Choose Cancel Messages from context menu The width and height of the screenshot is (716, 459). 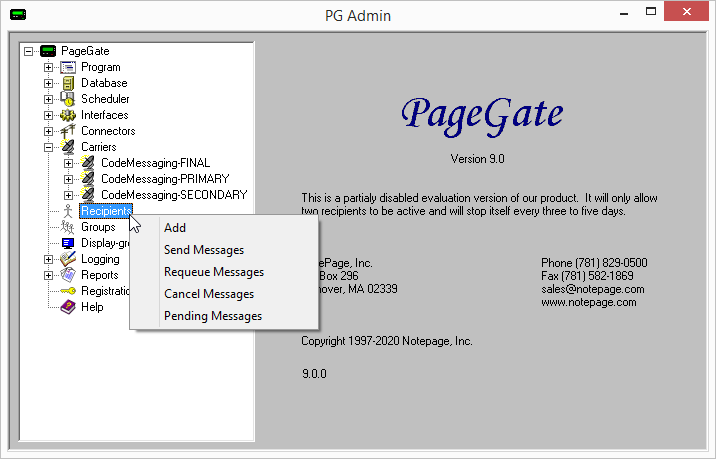224,294
